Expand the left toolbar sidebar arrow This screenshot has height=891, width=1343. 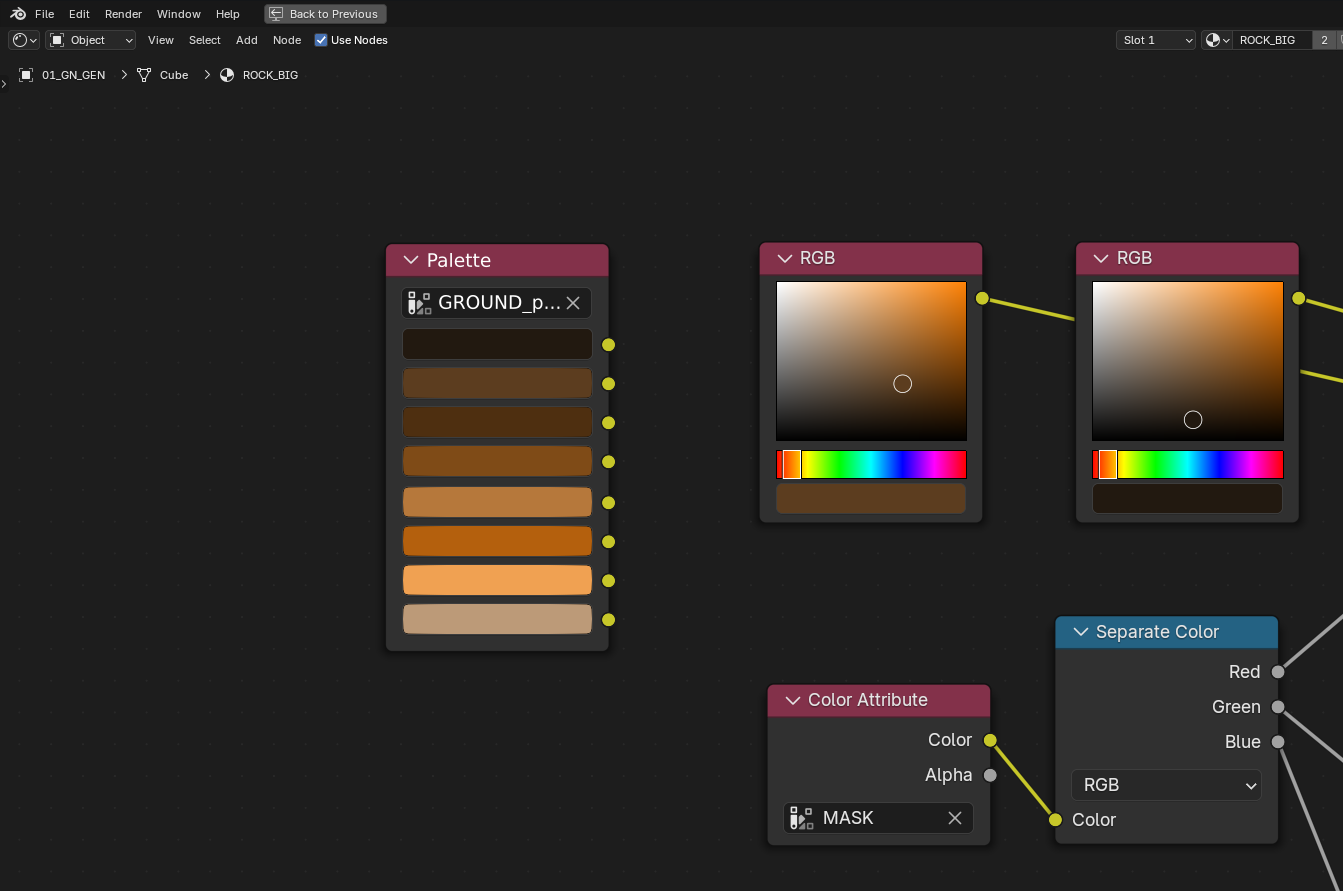[4, 84]
